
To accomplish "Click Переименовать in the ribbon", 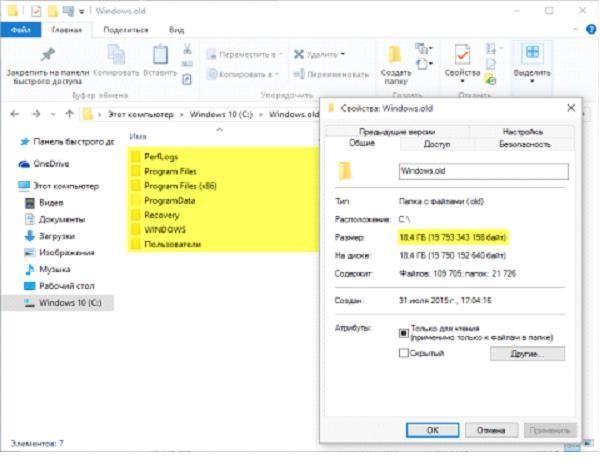I will (331, 74).
